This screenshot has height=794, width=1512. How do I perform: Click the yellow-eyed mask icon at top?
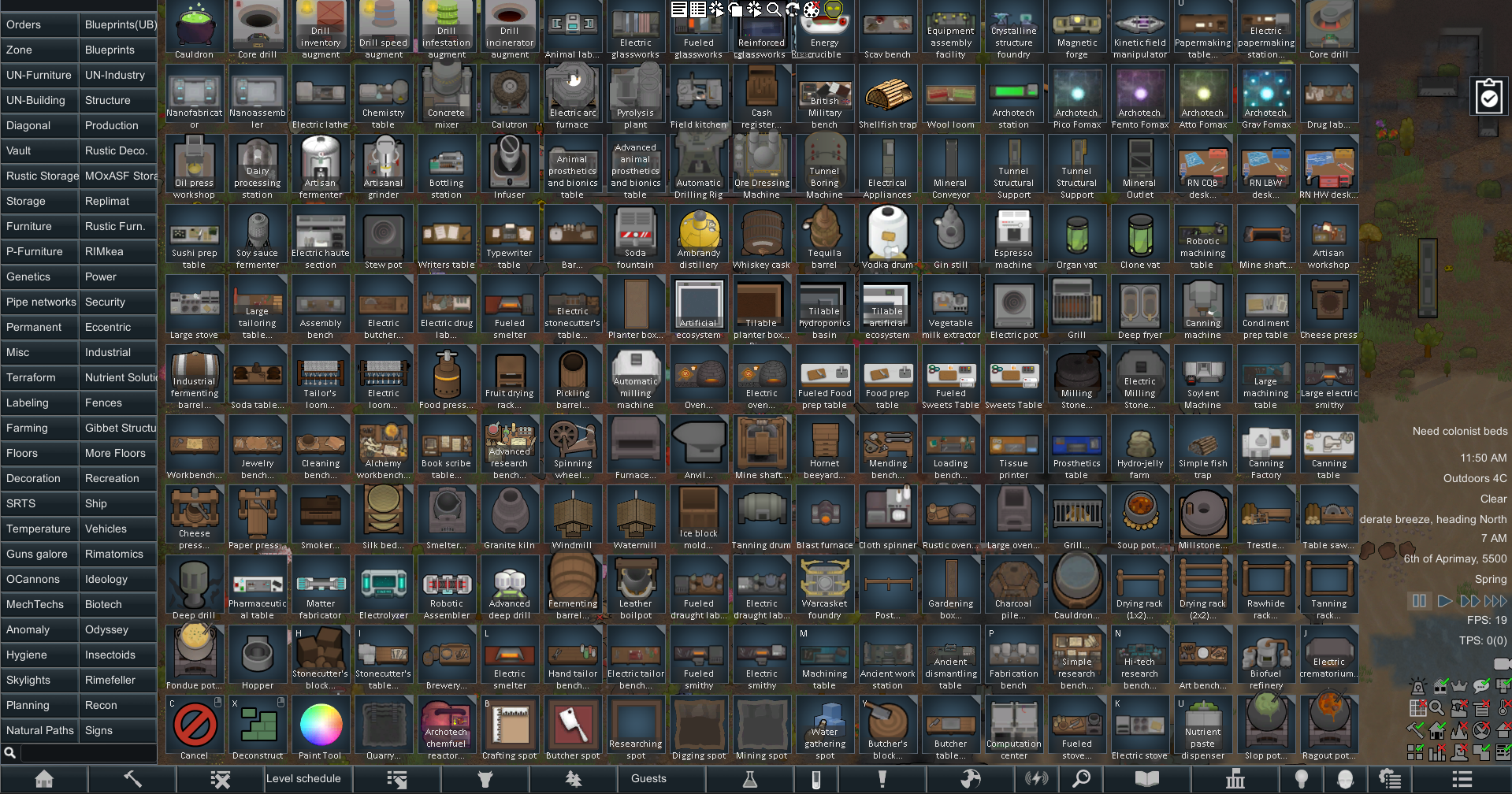click(x=834, y=9)
